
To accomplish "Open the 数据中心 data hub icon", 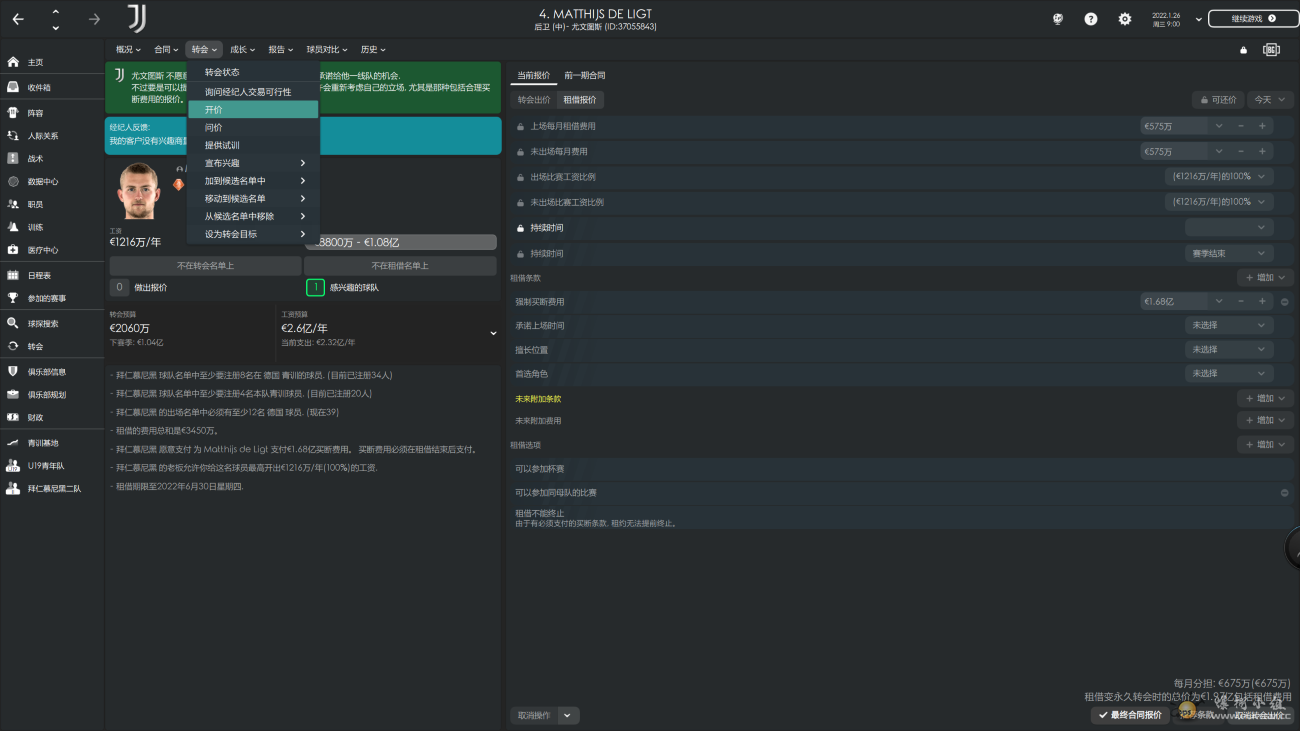I will tap(13, 182).
